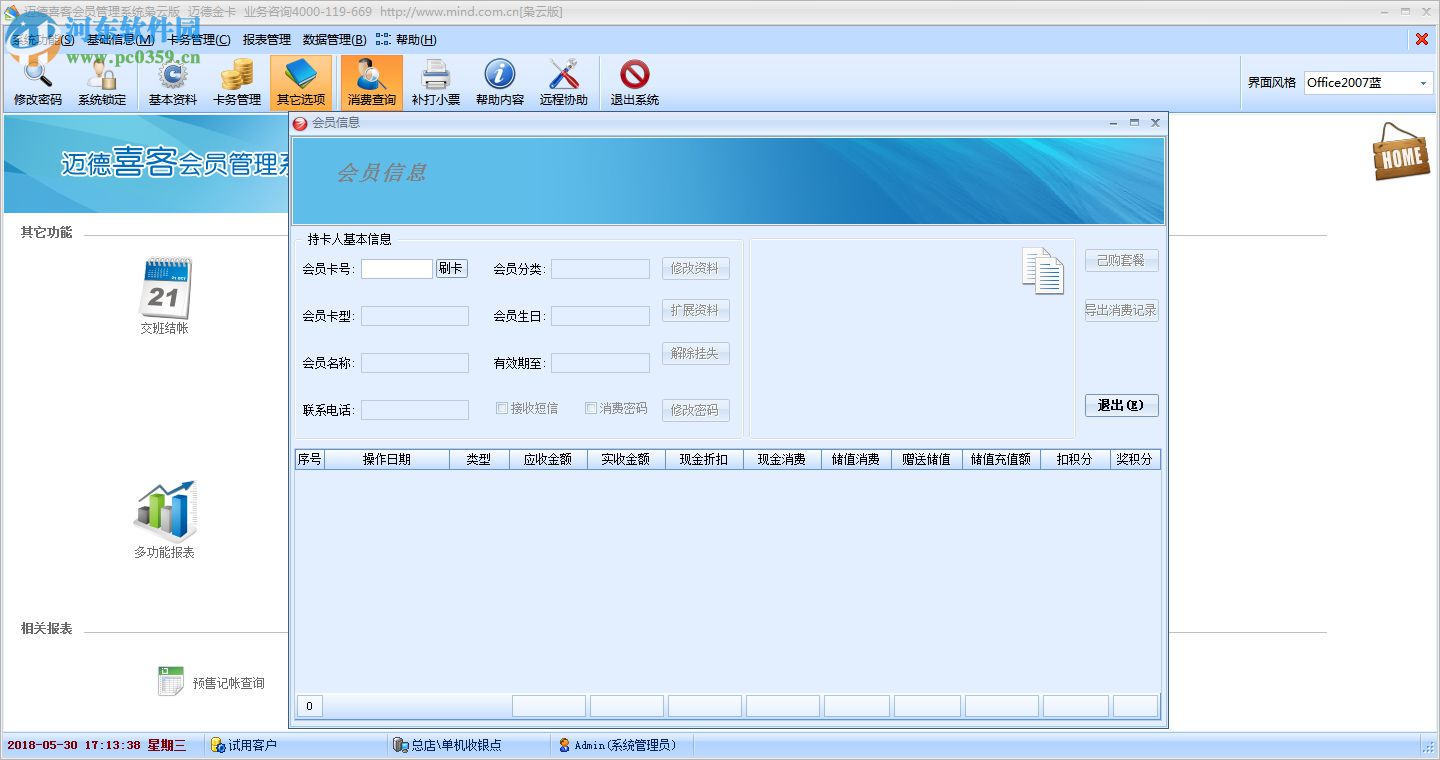Viewport: 1440px width, 760px height.
Task: Click the 序号 column header
Action: tap(310, 459)
